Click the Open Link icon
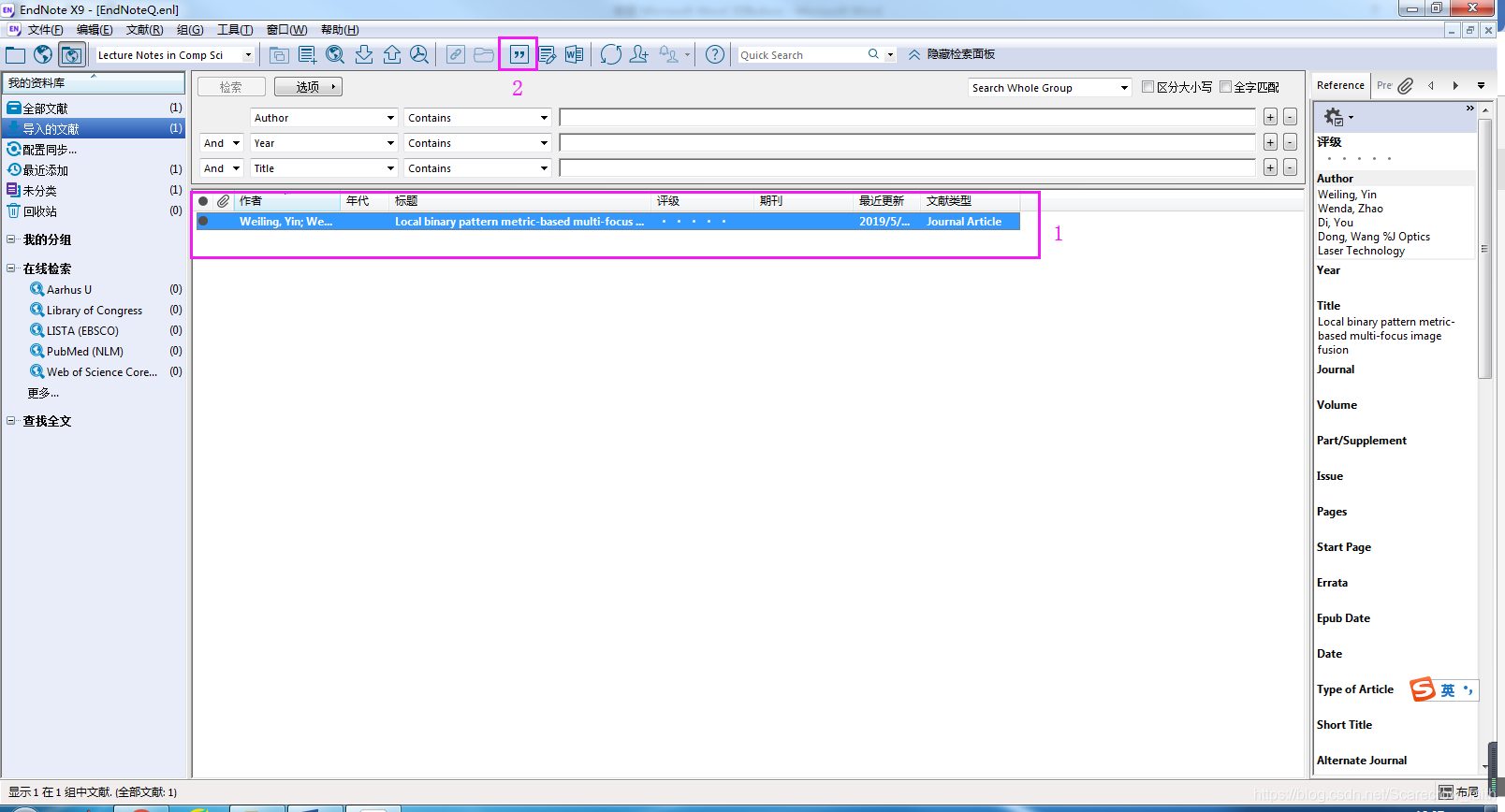This screenshot has width=1505, height=812. coord(455,55)
